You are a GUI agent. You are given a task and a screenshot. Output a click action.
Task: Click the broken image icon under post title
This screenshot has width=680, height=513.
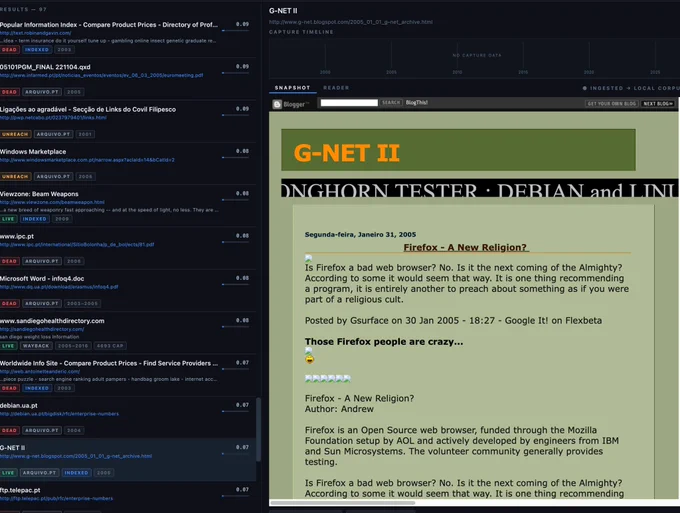pyautogui.click(x=308, y=258)
